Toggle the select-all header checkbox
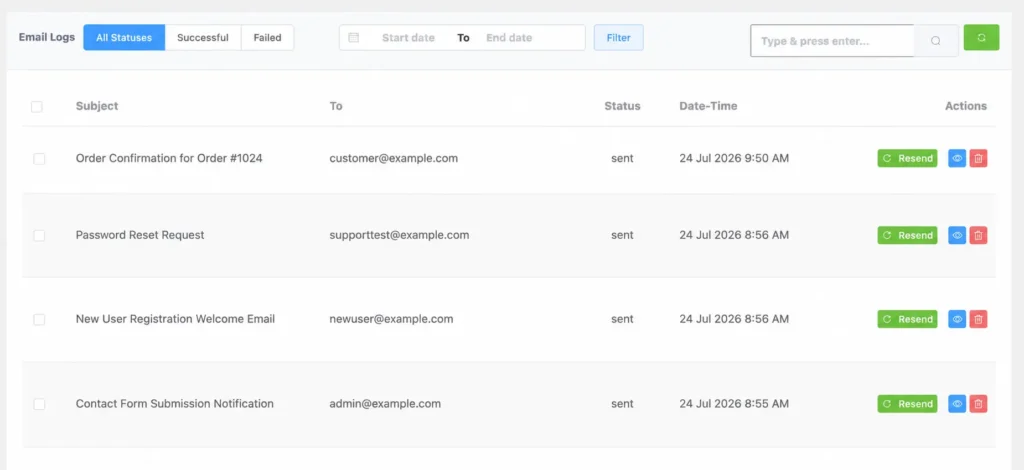 (x=37, y=106)
